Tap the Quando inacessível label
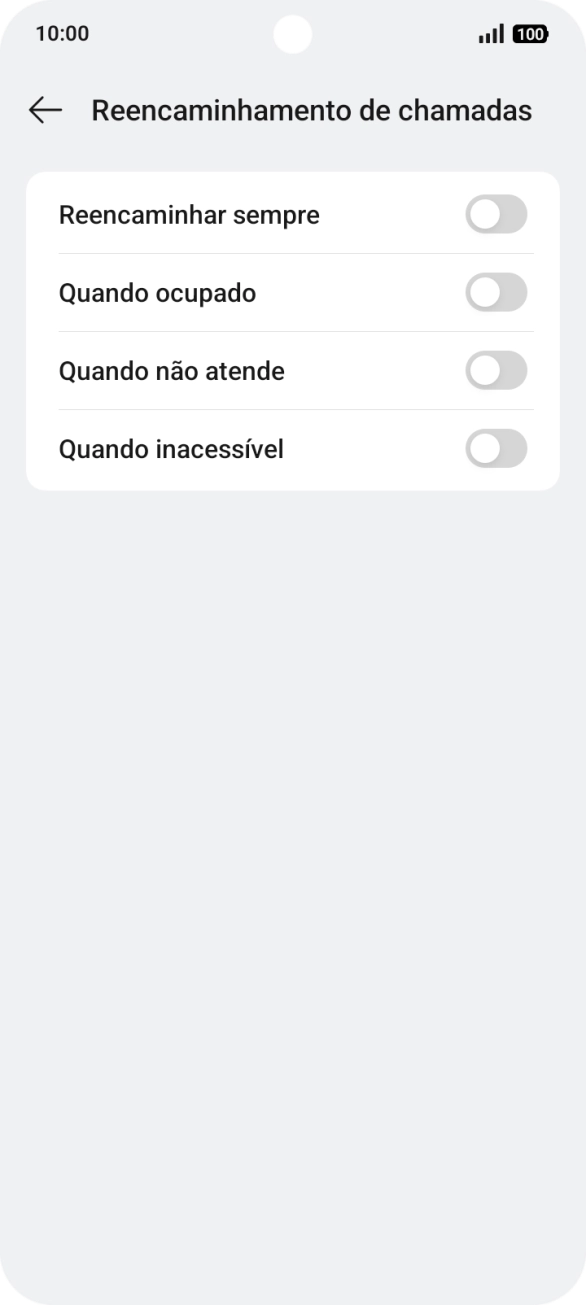 (171, 448)
